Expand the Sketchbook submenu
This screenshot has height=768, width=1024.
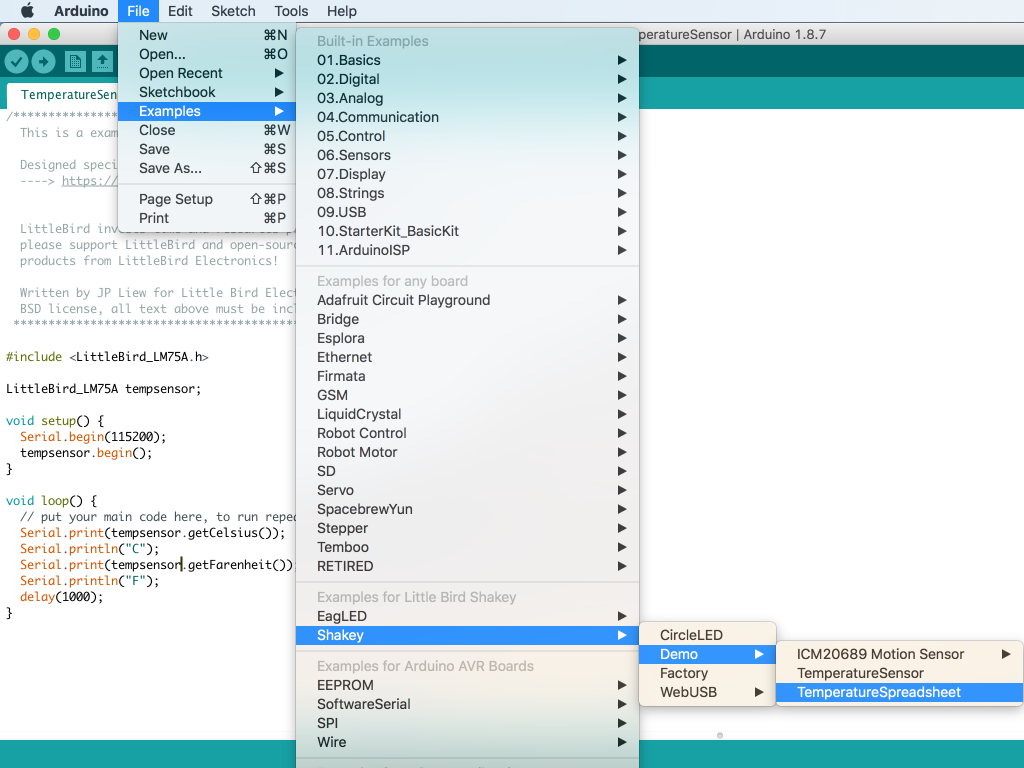[x=207, y=92]
